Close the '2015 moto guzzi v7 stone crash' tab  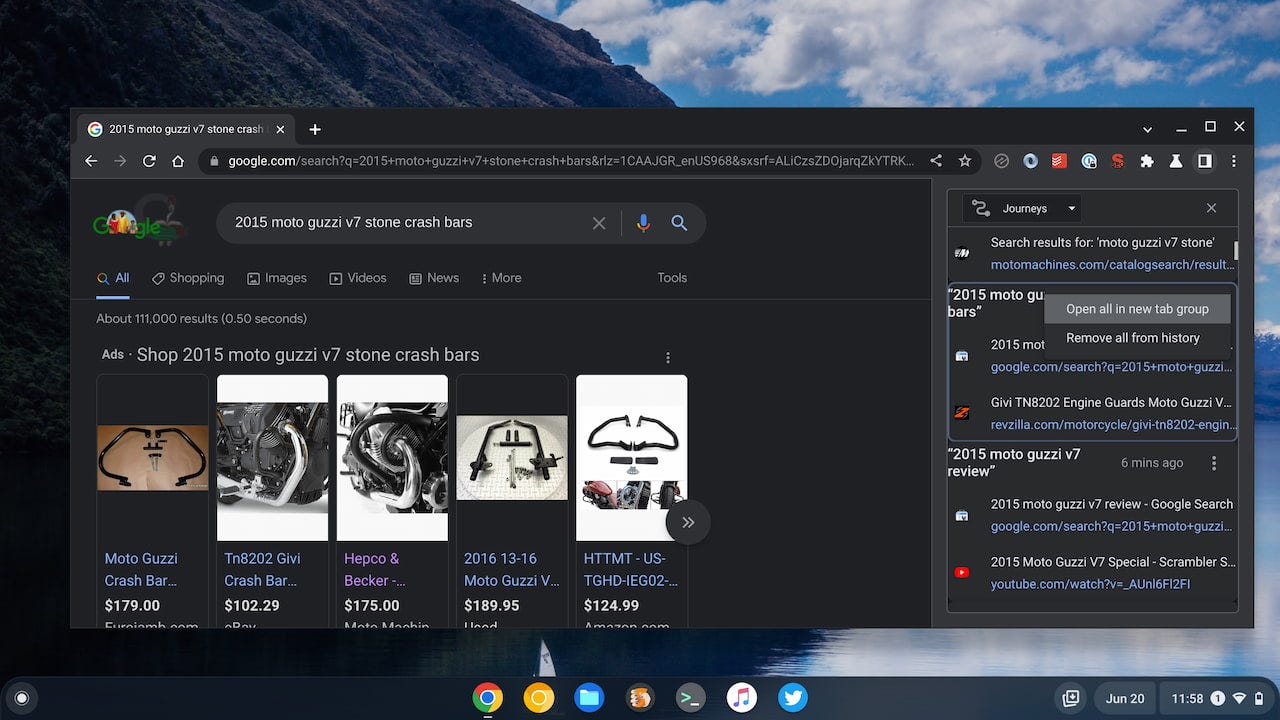280,129
